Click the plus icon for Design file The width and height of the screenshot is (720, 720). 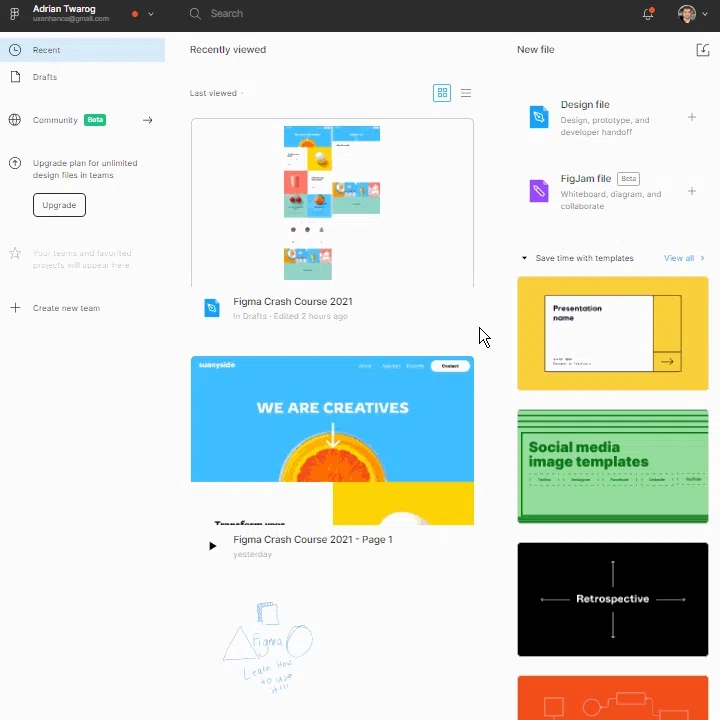click(692, 117)
